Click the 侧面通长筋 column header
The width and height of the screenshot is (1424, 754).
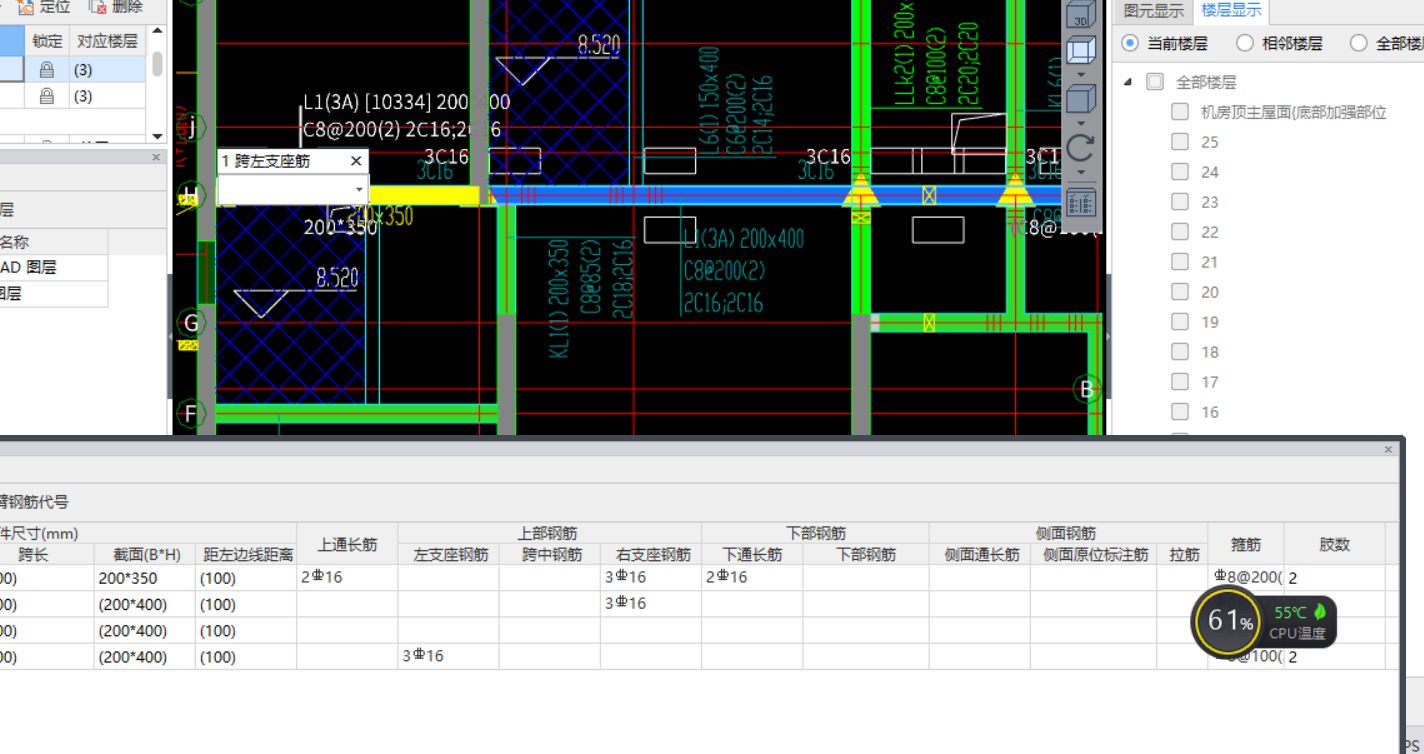pyautogui.click(x=980, y=554)
